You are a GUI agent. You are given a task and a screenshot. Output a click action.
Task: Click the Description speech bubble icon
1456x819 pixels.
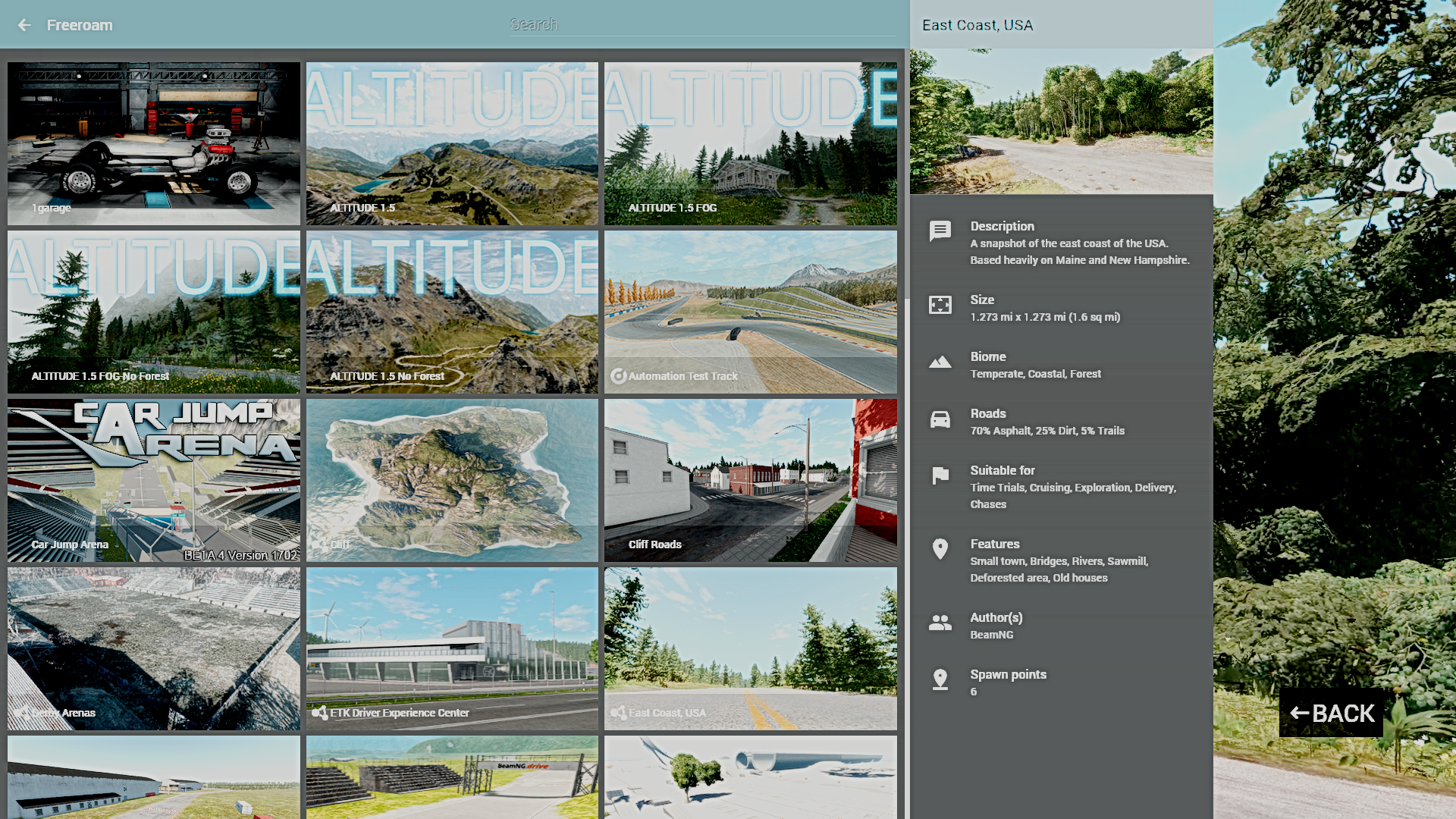940,231
